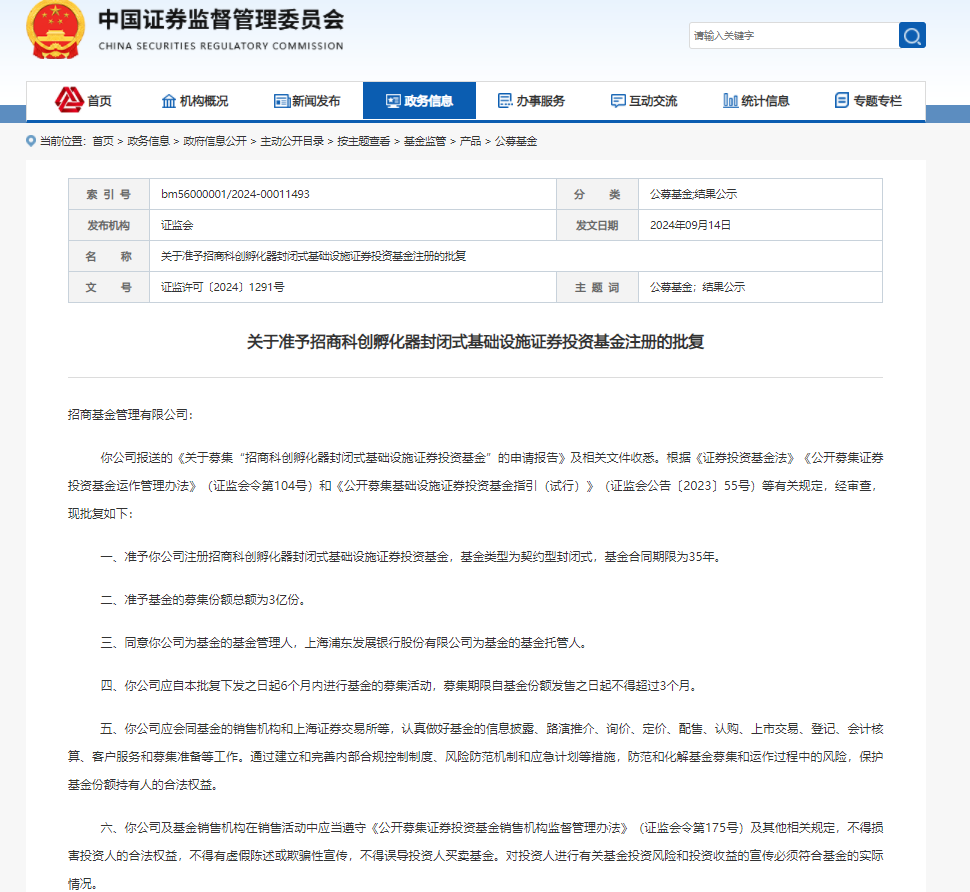Click the document icon beside 办事服务

505,100
